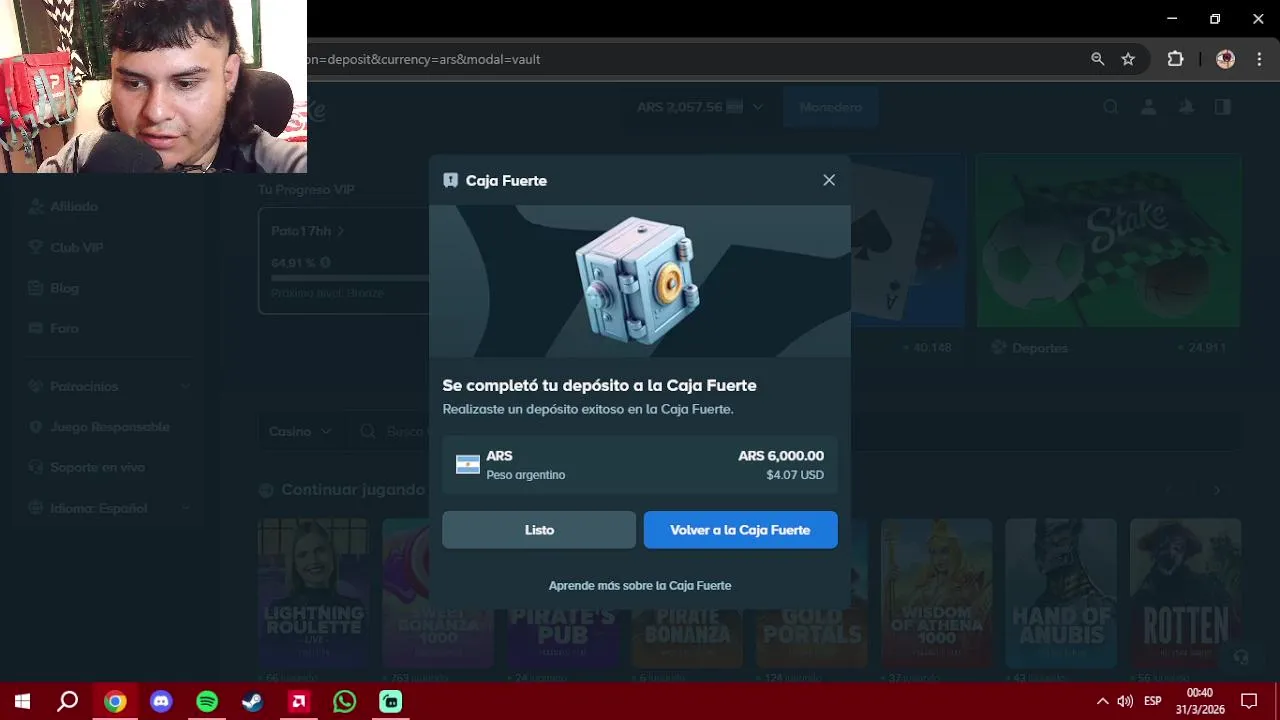Open the Wisdom of Athena 1000 tile
The image size is (1280, 720).
pyautogui.click(x=936, y=593)
